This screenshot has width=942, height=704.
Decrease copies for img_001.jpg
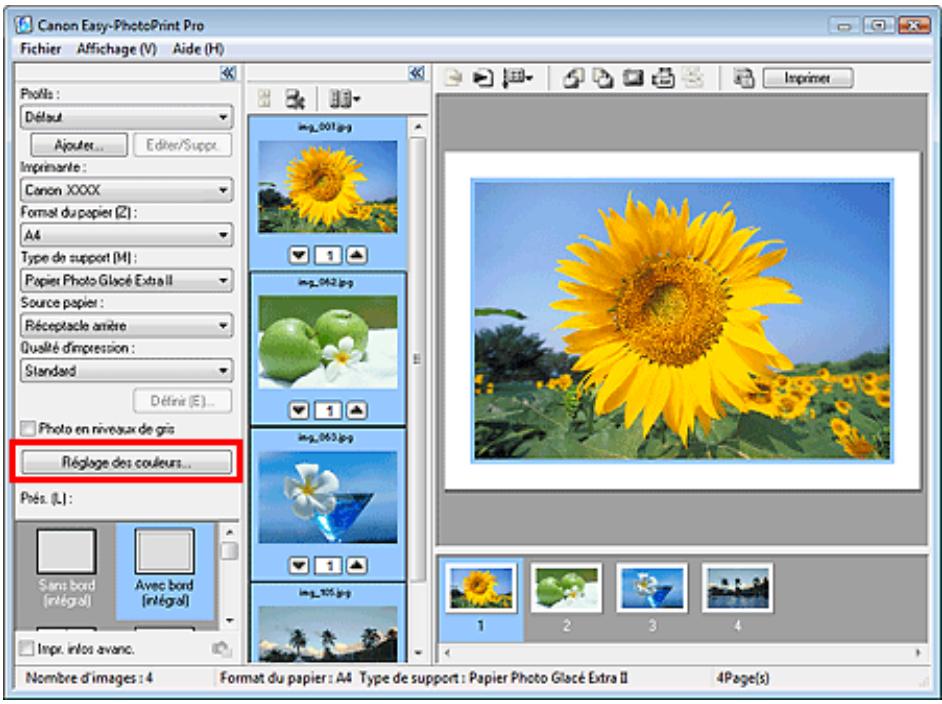[x=299, y=255]
